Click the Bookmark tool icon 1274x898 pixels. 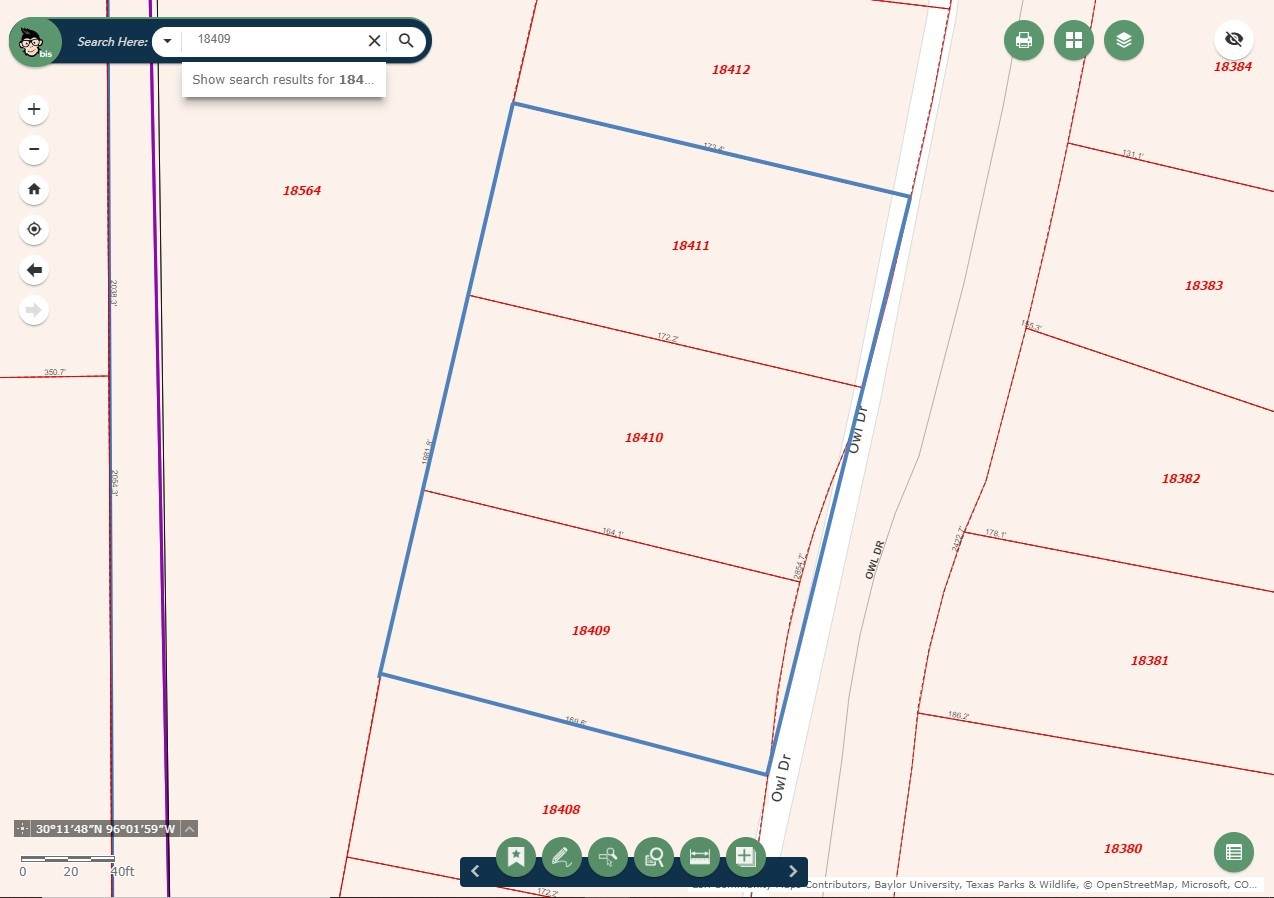tap(516, 857)
